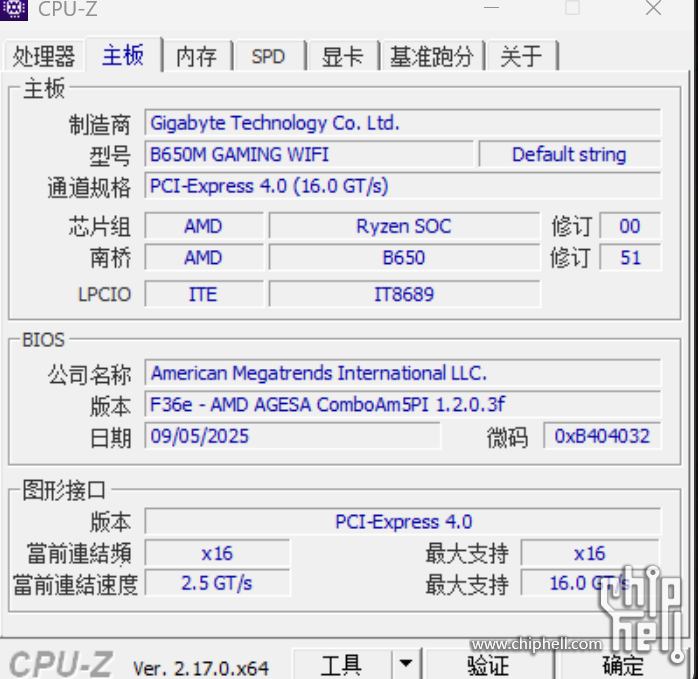Click the B650 southbridge value
The height and width of the screenshot is (679, 698).
pos(404,258)
